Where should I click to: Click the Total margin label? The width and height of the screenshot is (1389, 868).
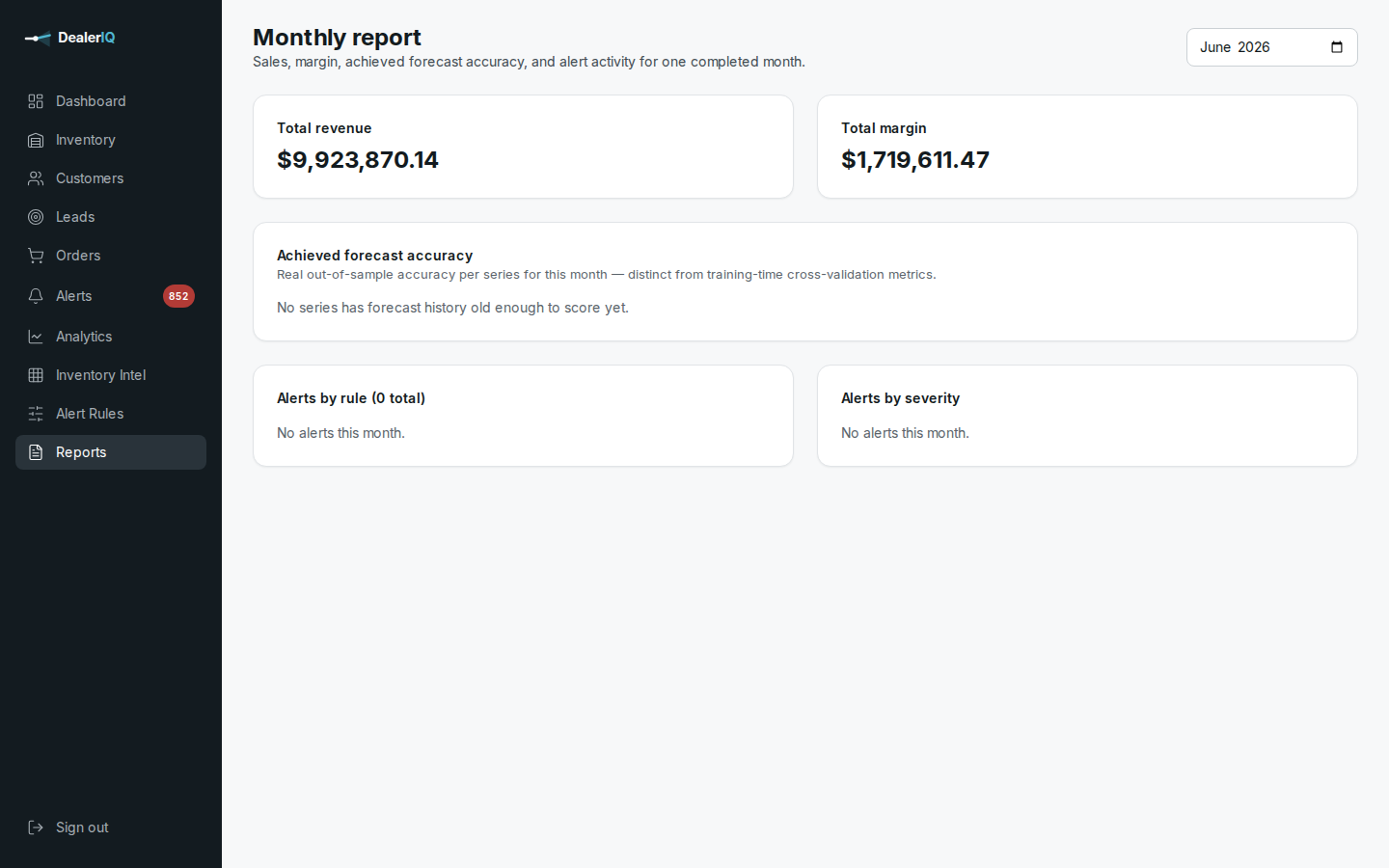[x=884, y=128]
